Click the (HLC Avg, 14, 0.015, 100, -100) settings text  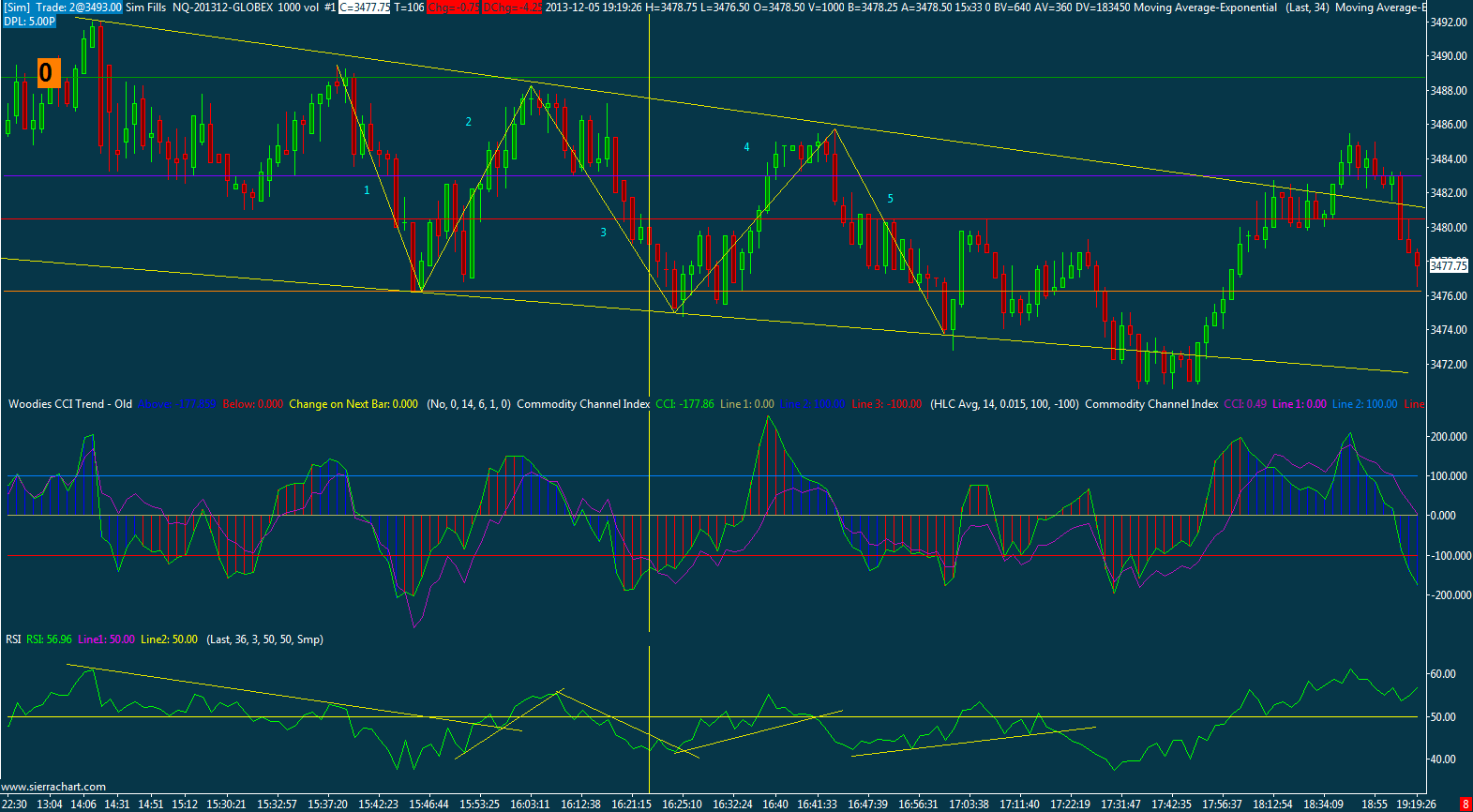tap(1003, 404)
